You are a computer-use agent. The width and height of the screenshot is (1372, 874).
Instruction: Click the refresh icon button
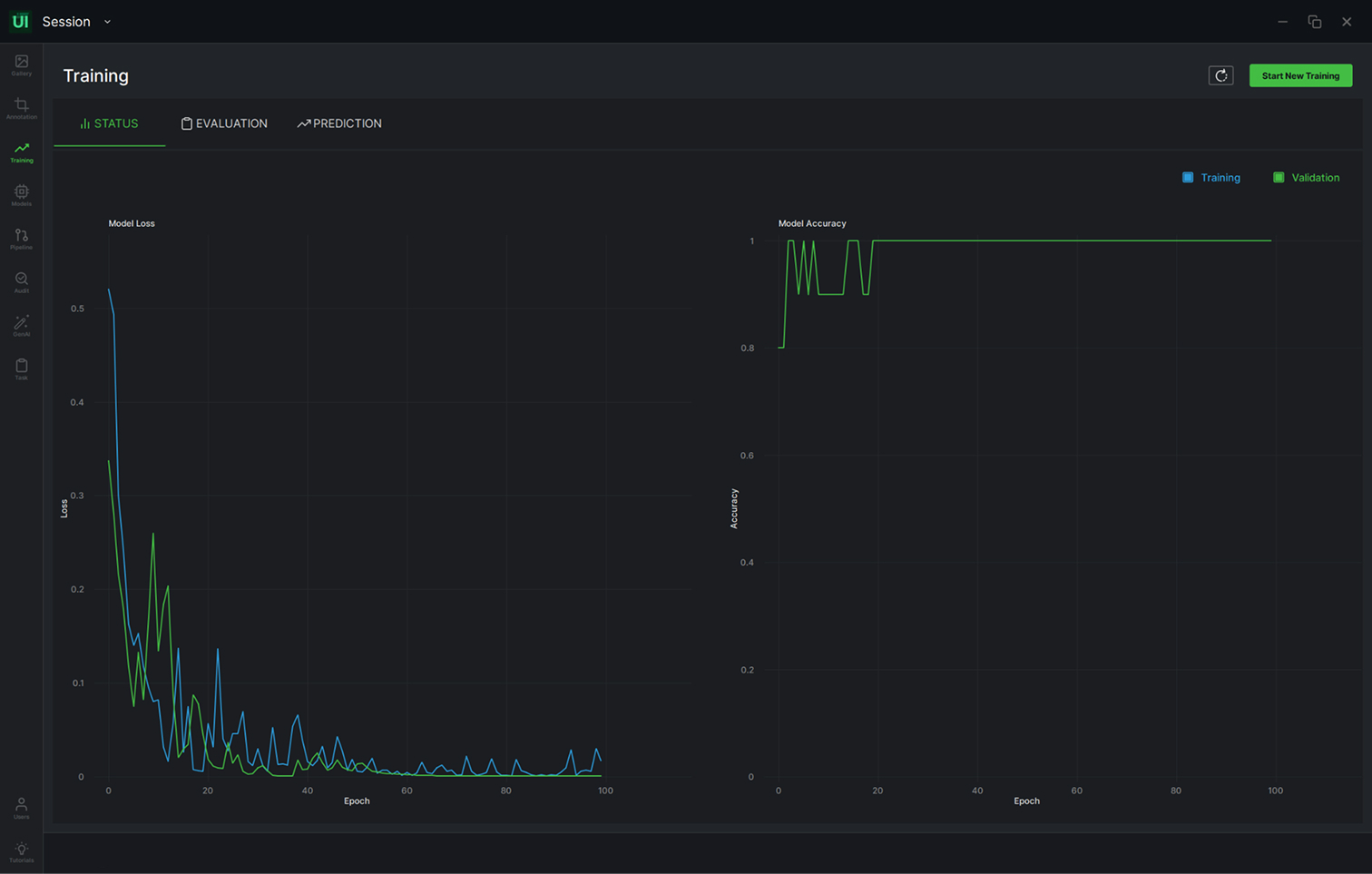click(1220, 75)
